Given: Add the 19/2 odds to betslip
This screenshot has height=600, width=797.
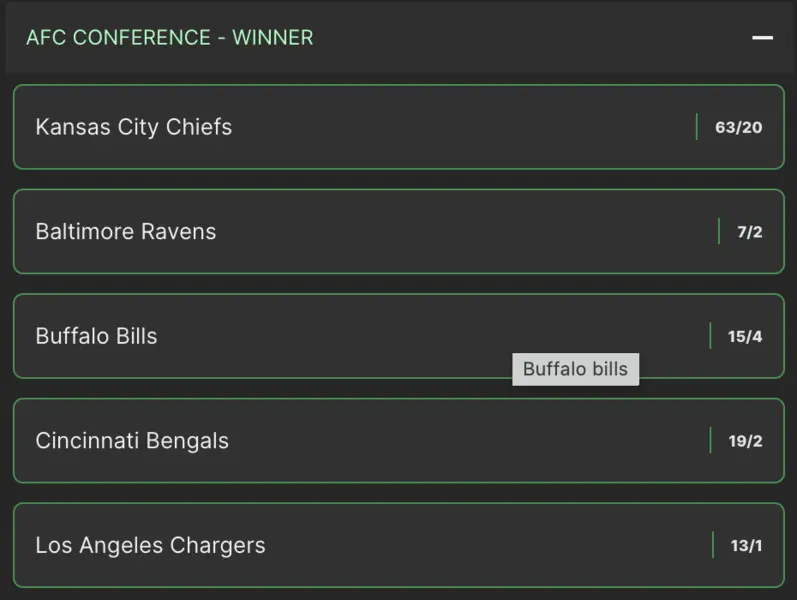Looking at the screenshot, I should (745, 441).
